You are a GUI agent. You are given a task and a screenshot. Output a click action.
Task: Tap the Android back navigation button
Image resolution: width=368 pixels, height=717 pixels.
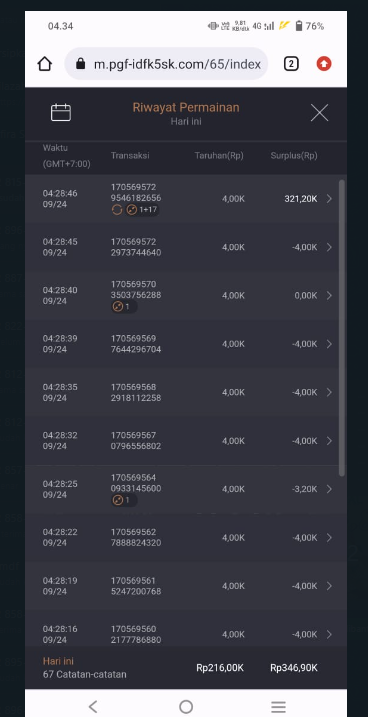[x=93, y=706]
